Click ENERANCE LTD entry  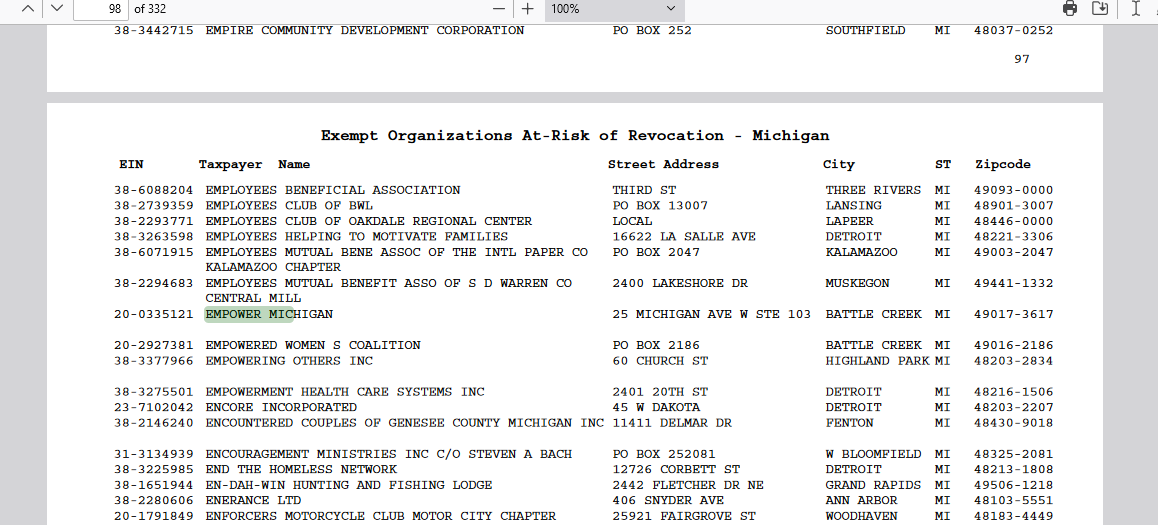click(x=253, y=501)
